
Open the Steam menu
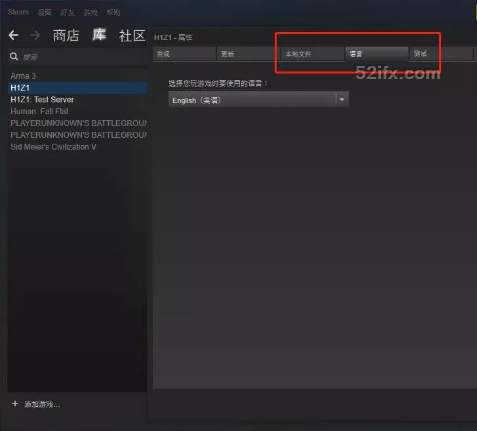[18, 12]
